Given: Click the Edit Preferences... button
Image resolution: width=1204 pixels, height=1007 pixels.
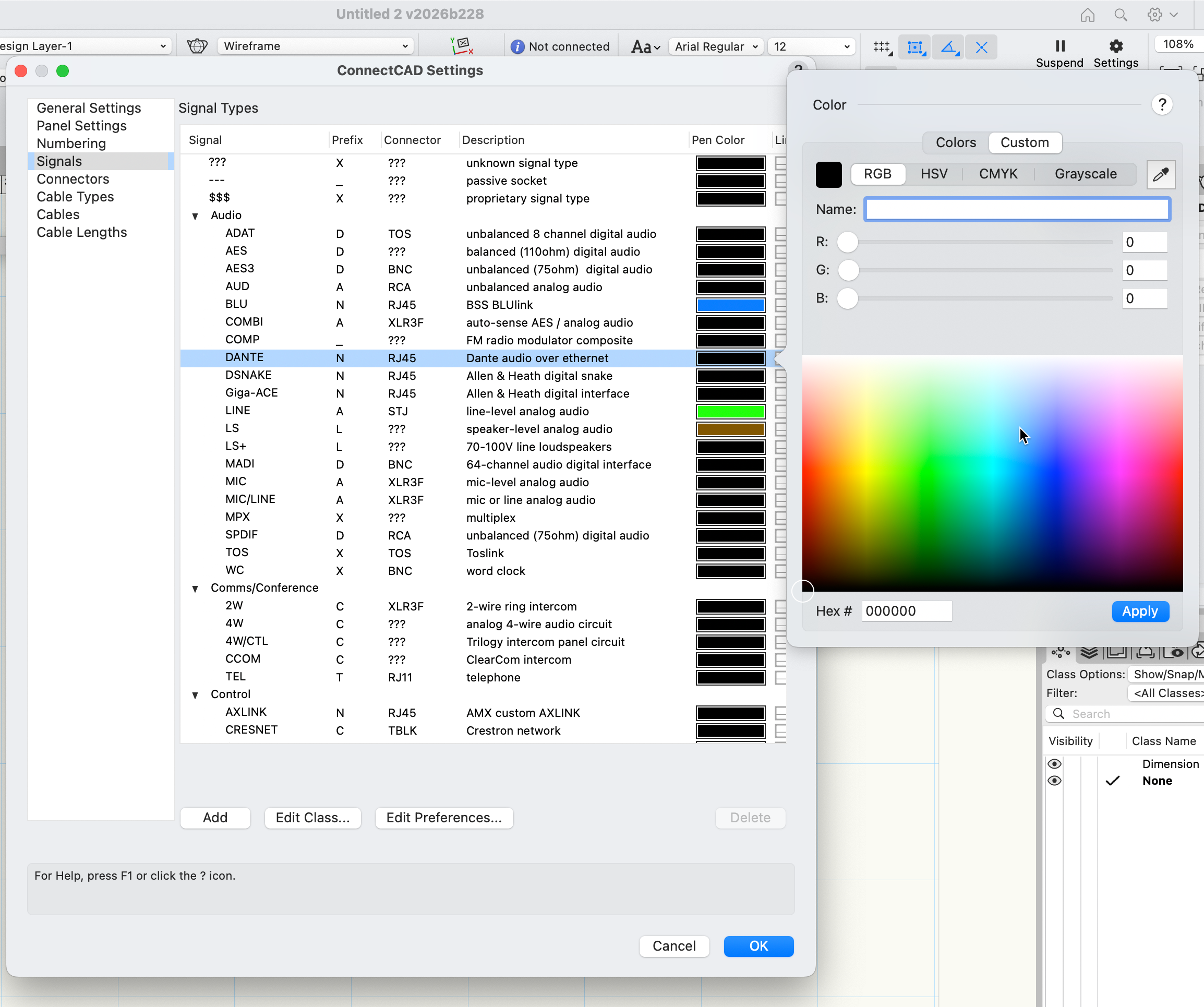Looking at the screenshot, I should point(443,817).
